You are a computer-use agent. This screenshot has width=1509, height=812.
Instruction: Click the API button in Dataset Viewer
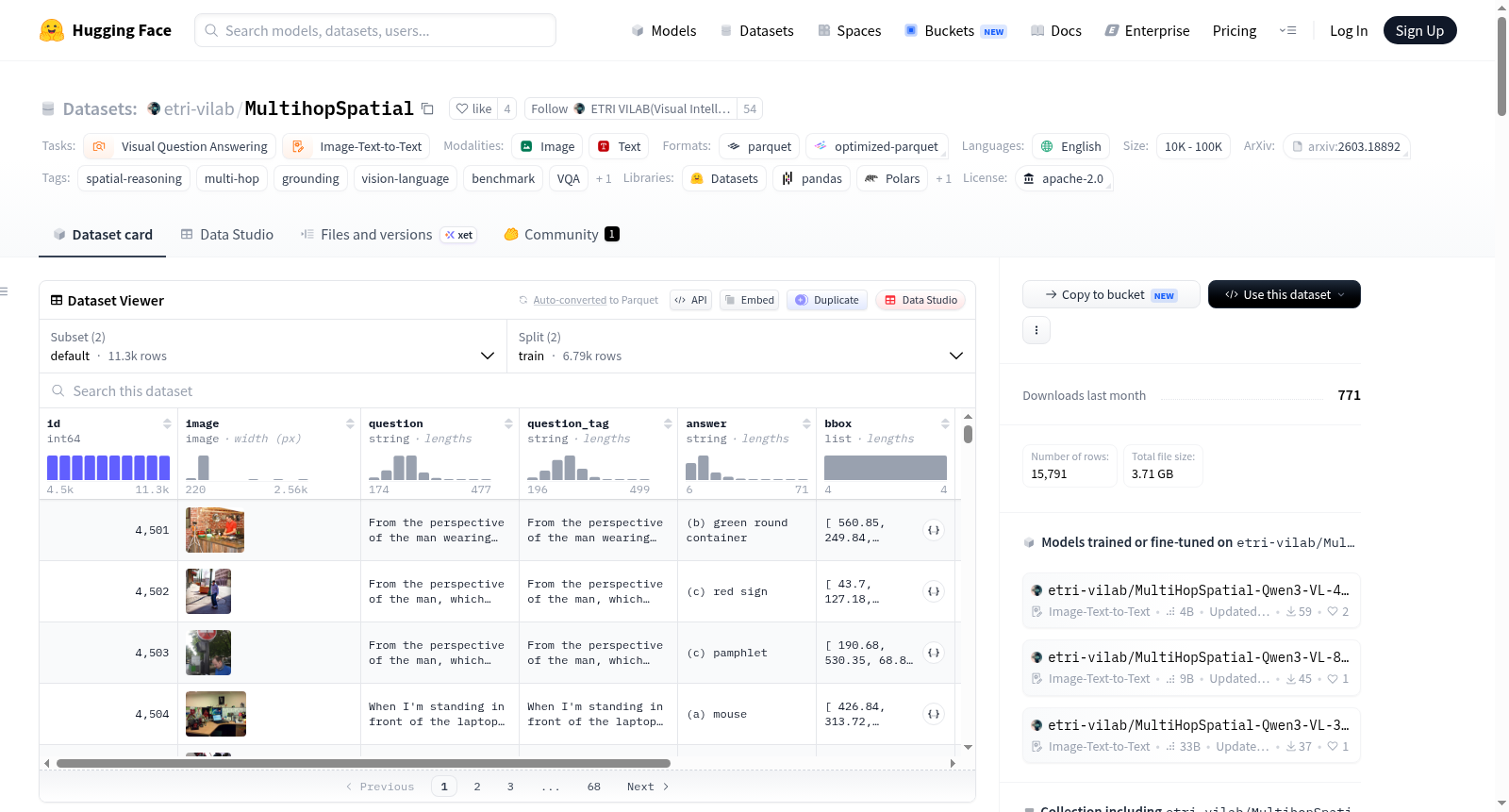pyautogui.click(x=690, y=300)
